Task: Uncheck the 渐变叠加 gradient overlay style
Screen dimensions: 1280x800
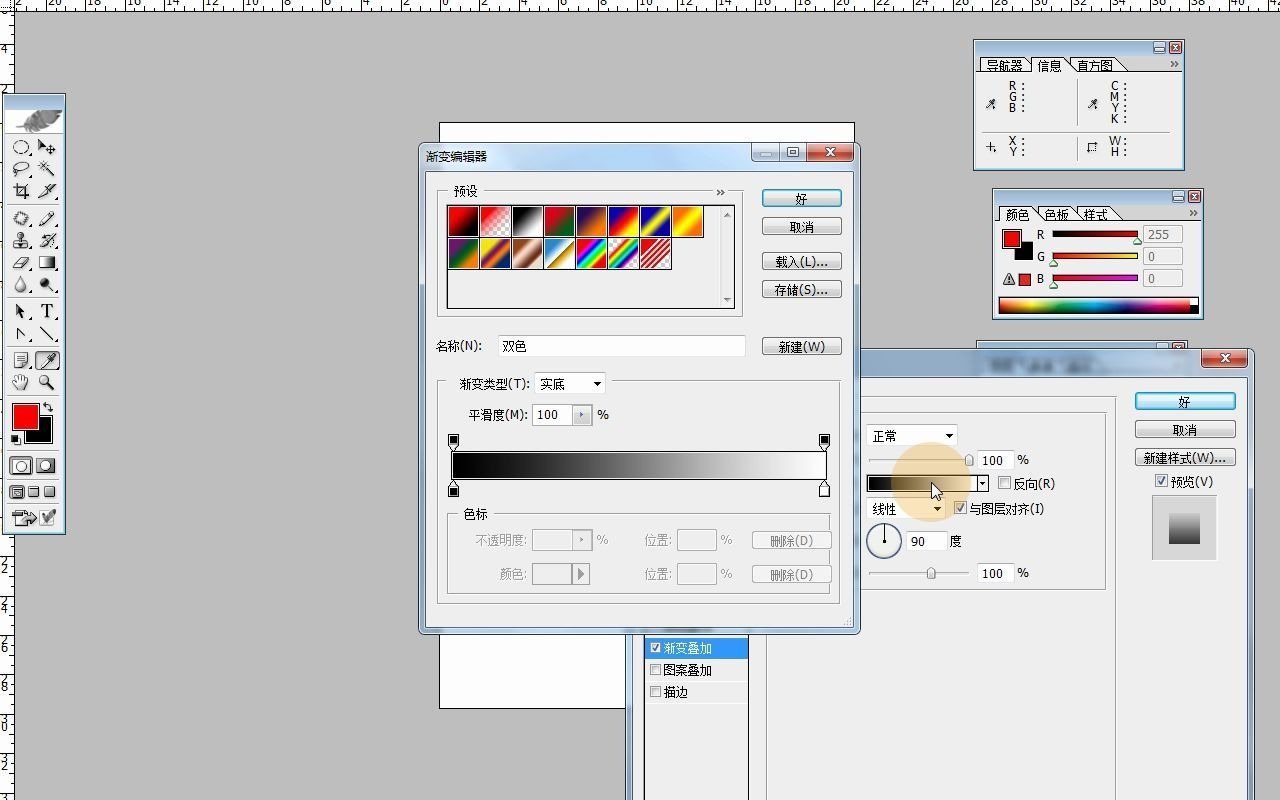Action: pos(656,648)
